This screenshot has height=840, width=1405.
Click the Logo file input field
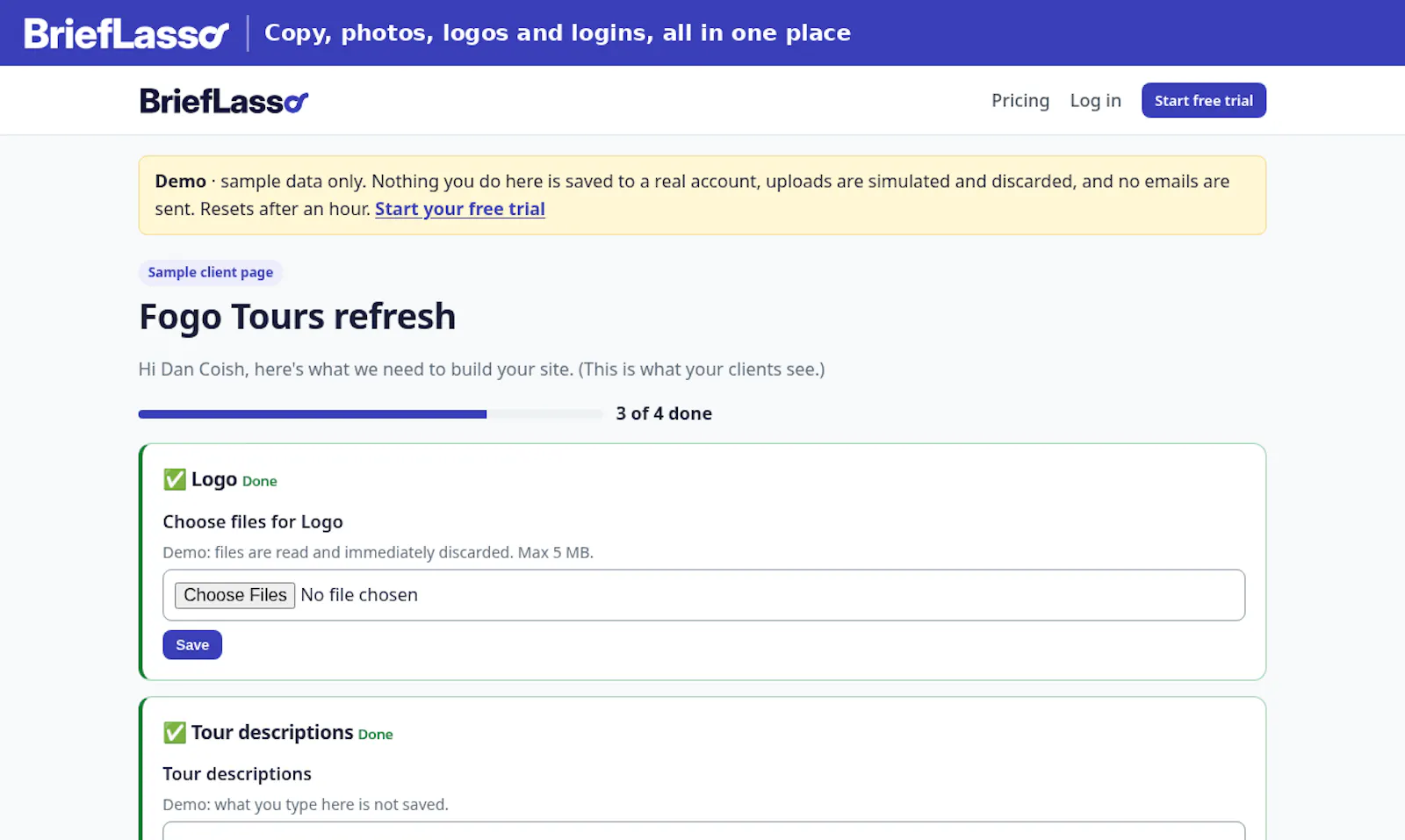coord(703,595)
